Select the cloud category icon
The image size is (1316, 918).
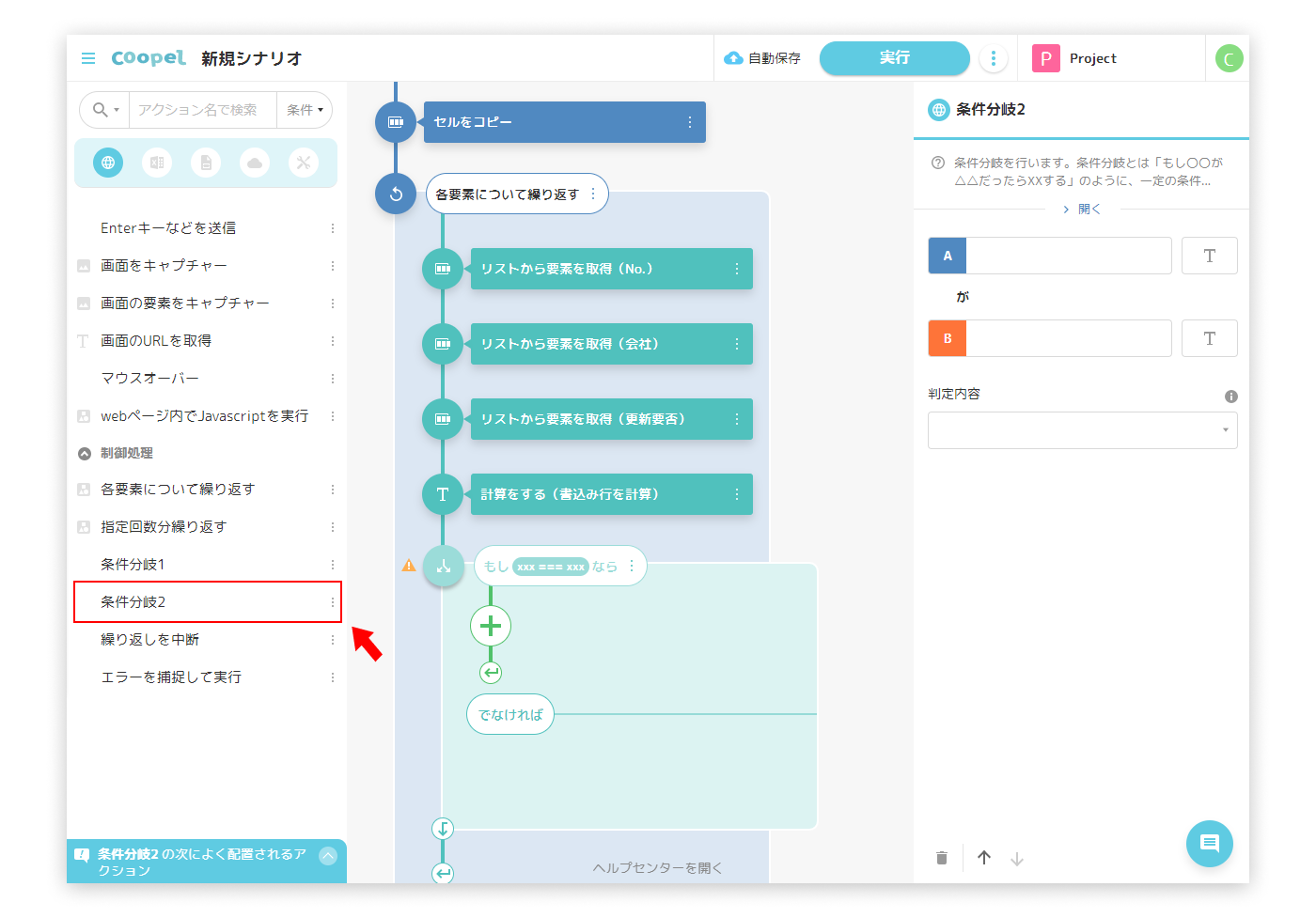click(255, 163)
